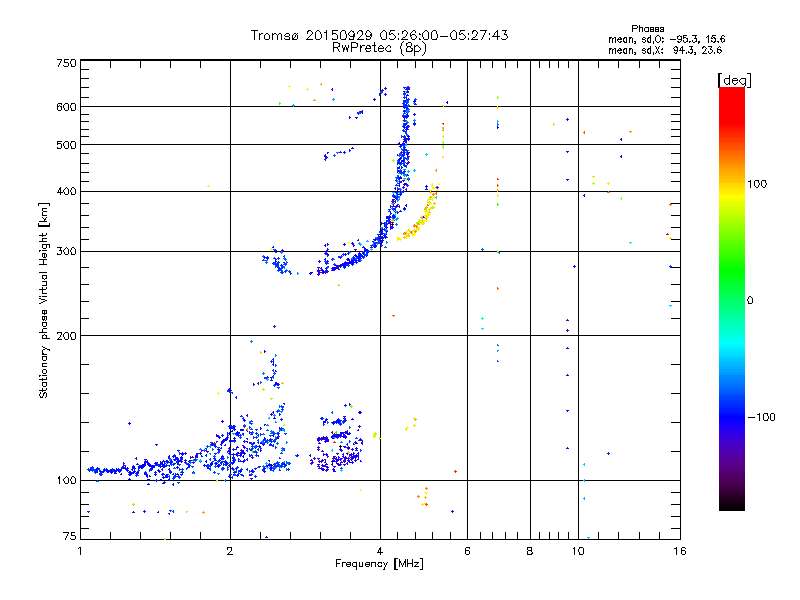
Task: Click the y-axis label '100'
Action: click(x=66, y=480)
